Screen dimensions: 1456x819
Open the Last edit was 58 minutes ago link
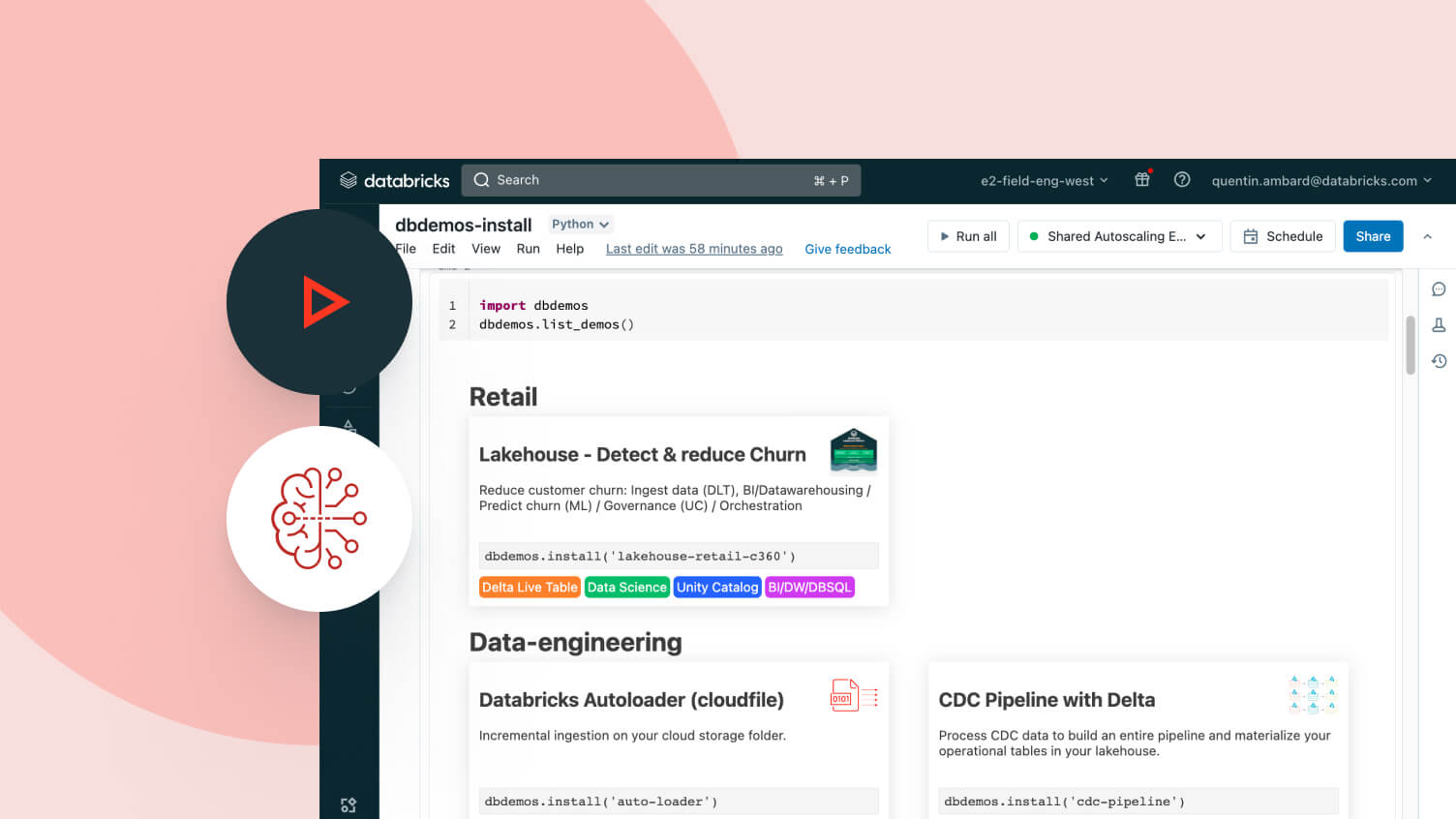click(x=694, y=249)
